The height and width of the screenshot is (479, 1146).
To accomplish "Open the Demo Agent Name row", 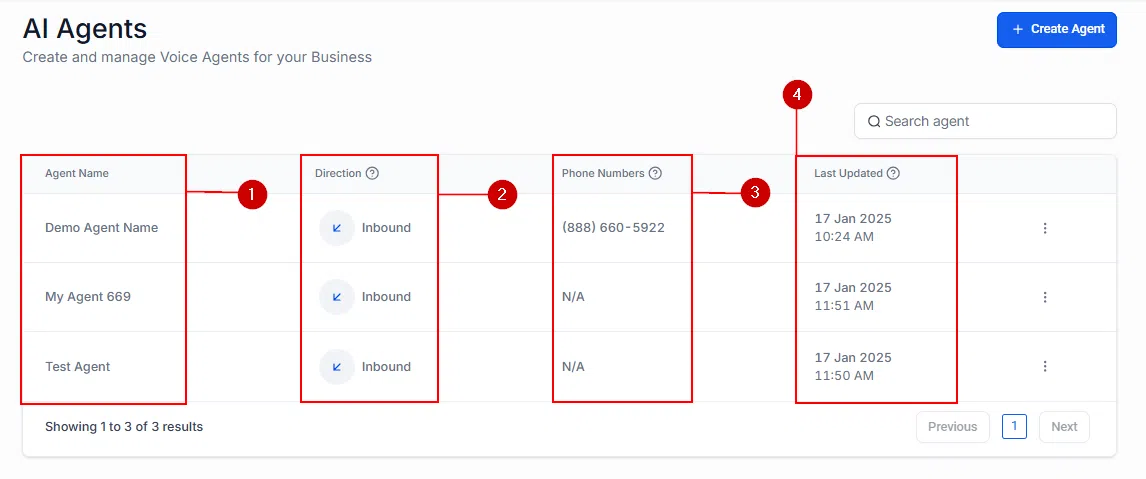I will pyautogui.click(x=569, y=227).
